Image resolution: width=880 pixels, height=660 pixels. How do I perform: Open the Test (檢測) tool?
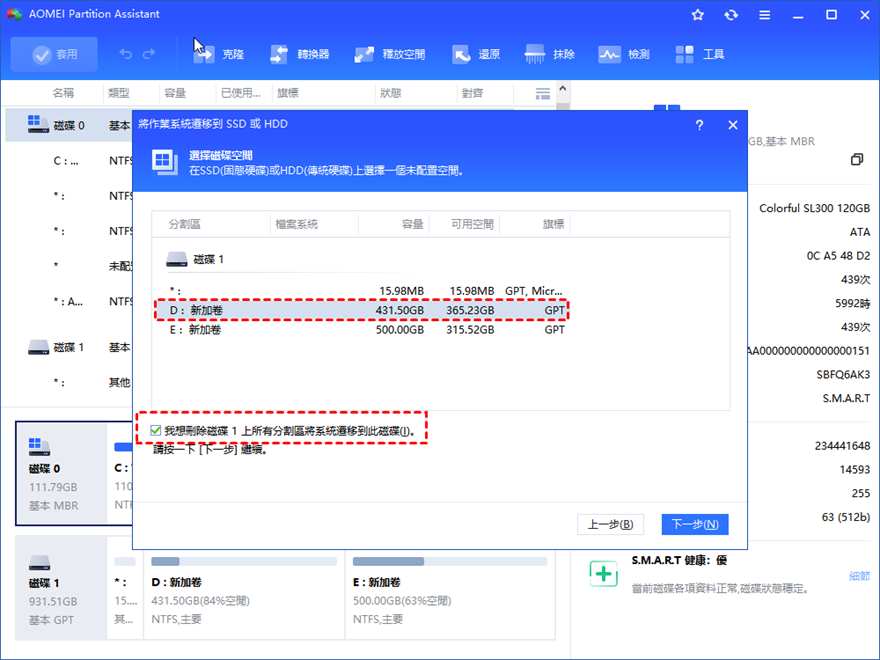[x=624, y=54]
